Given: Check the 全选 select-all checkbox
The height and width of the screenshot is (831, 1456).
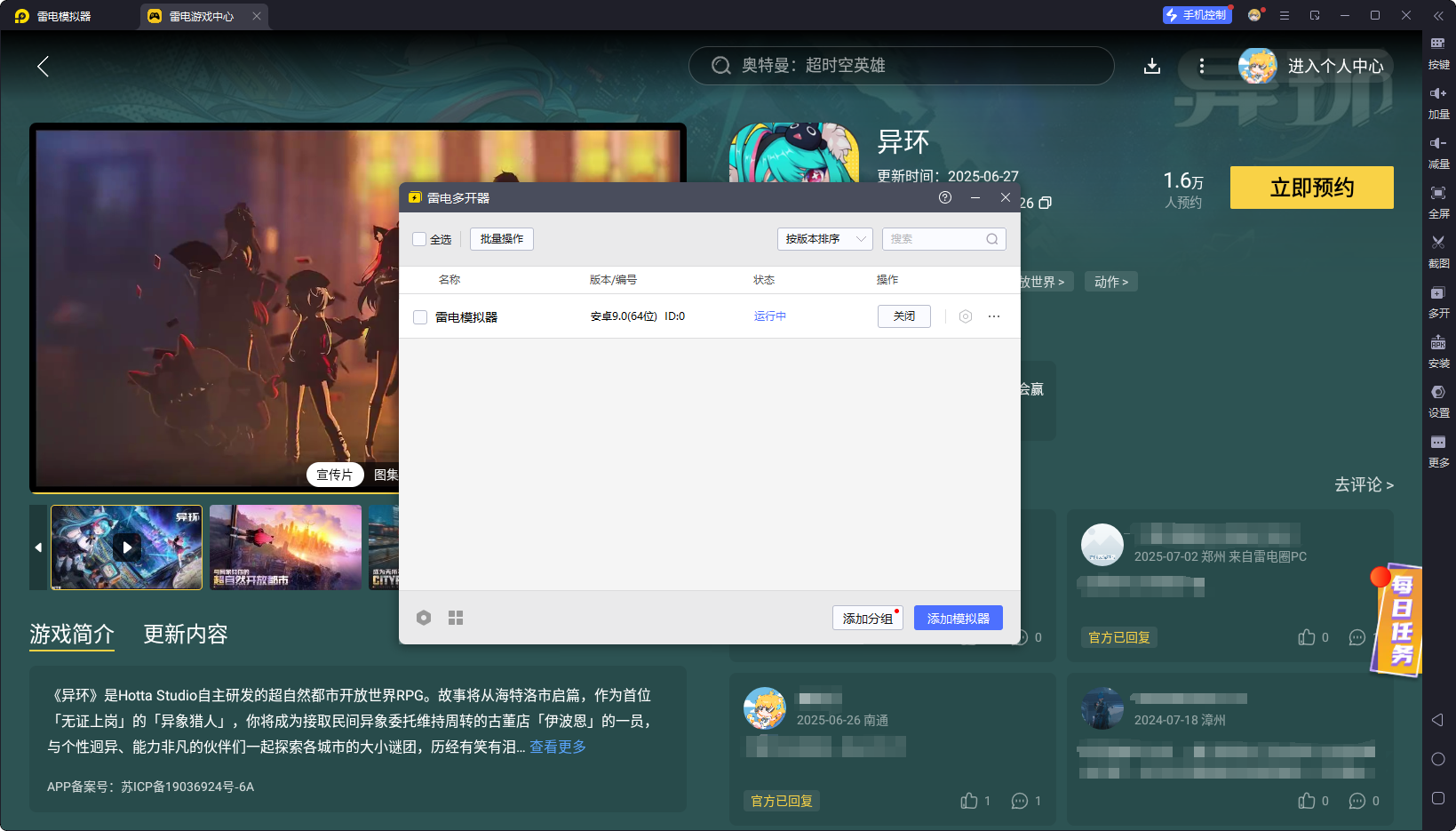Looking at the screenshot, I should coord(419,239).
